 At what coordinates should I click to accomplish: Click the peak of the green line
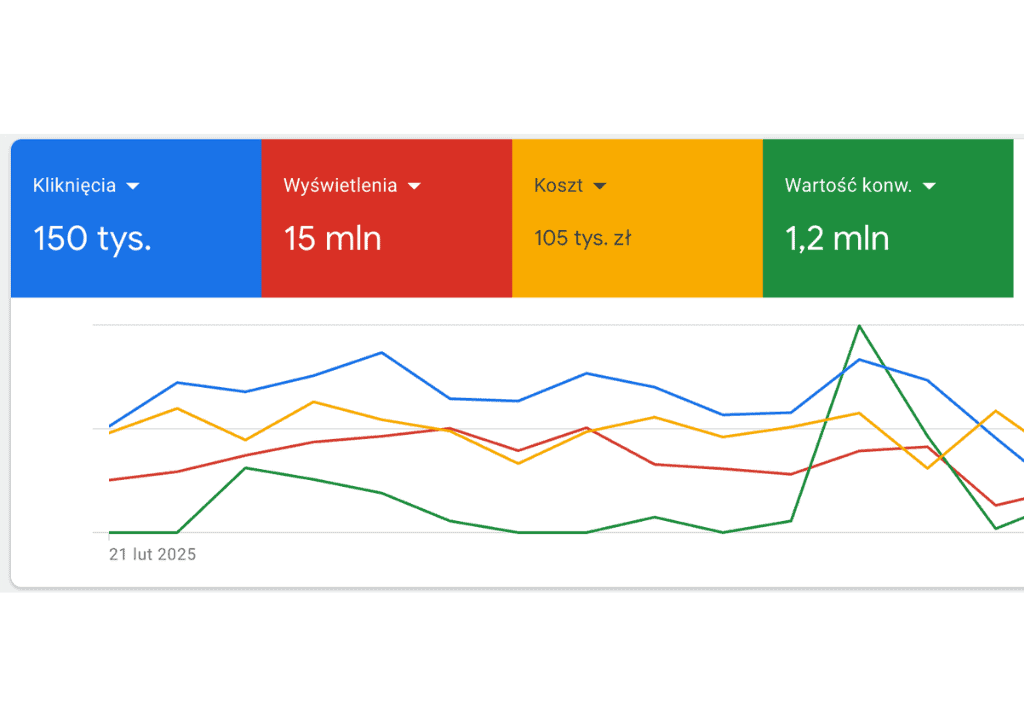pos(859,326)
